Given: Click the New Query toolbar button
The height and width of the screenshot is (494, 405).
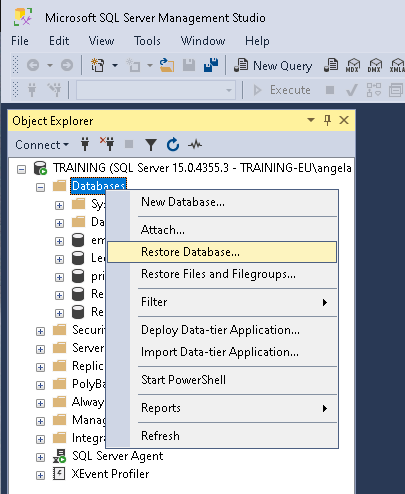Looking at the screenshot, I should pyautogui.click(x=273, y=65).
